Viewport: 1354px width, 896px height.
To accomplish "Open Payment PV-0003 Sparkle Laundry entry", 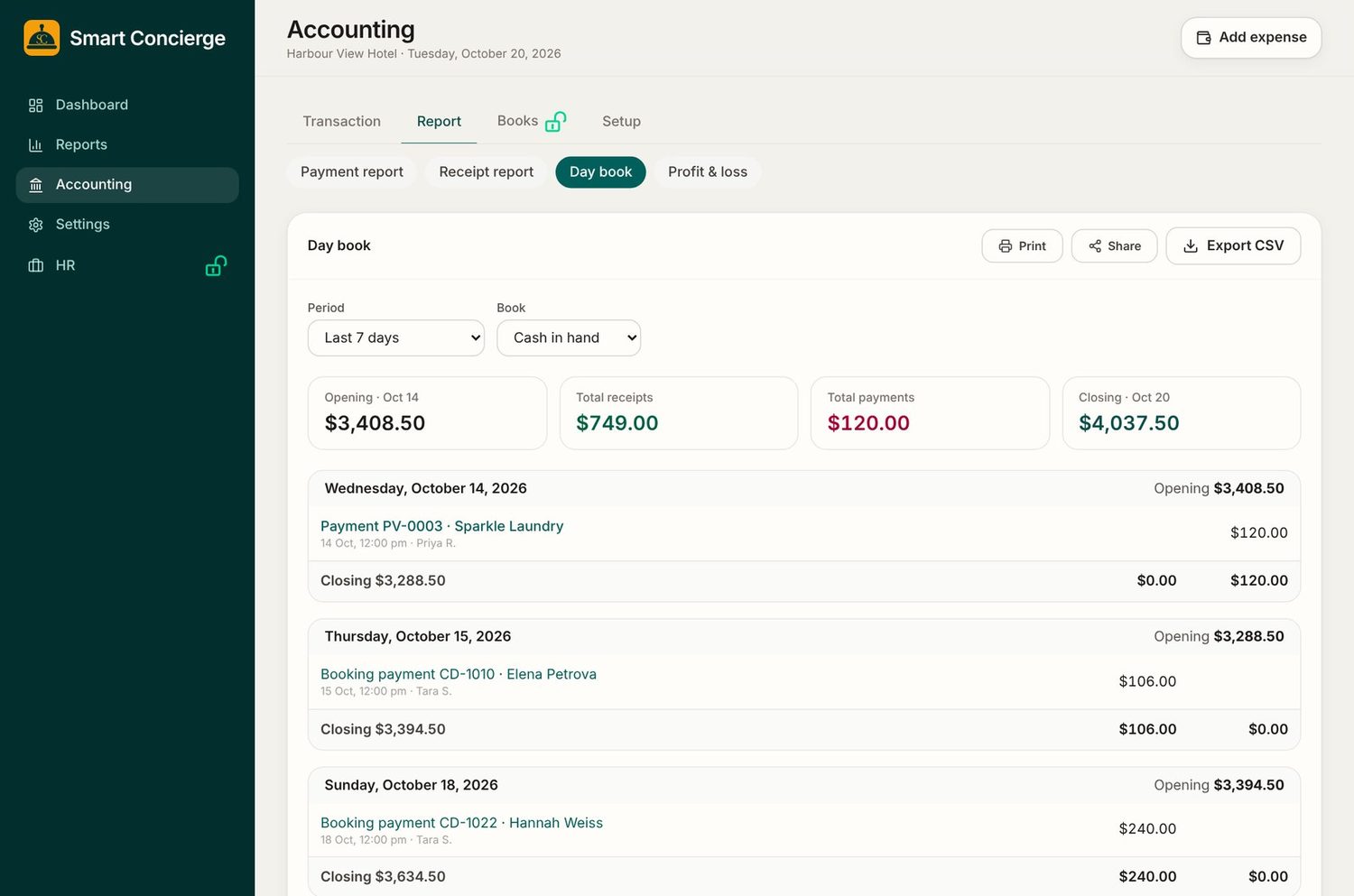I will 442,526.
